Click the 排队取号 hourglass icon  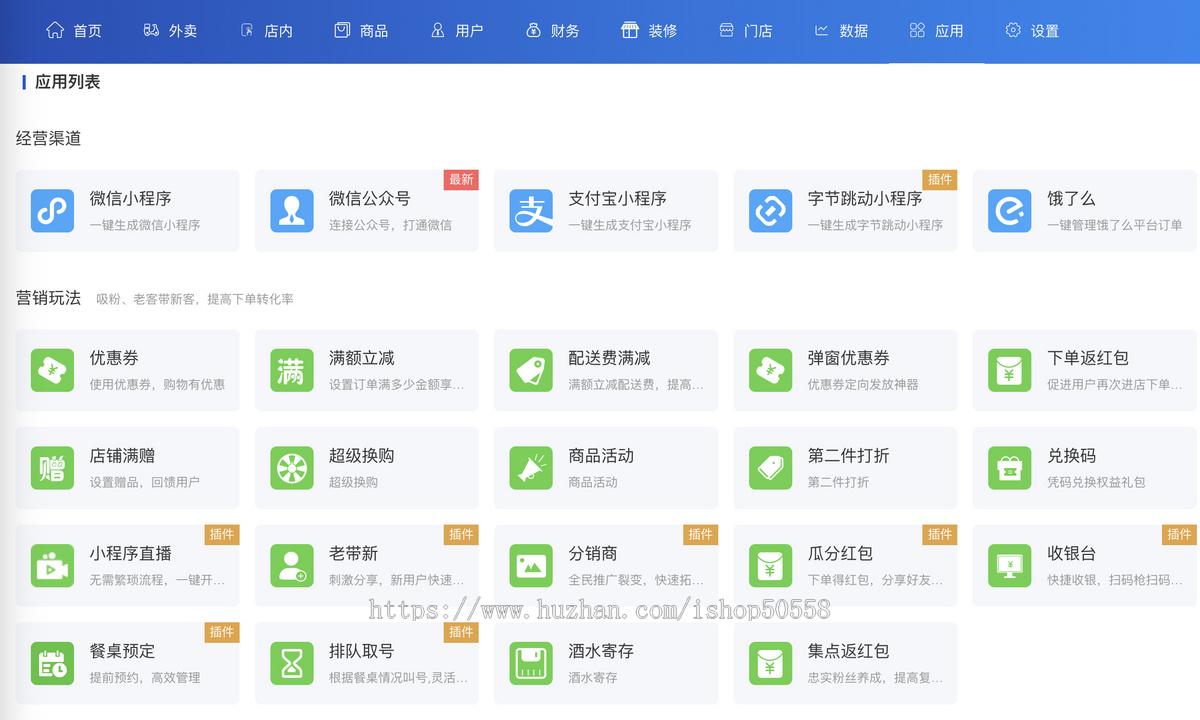click(292, 663)
